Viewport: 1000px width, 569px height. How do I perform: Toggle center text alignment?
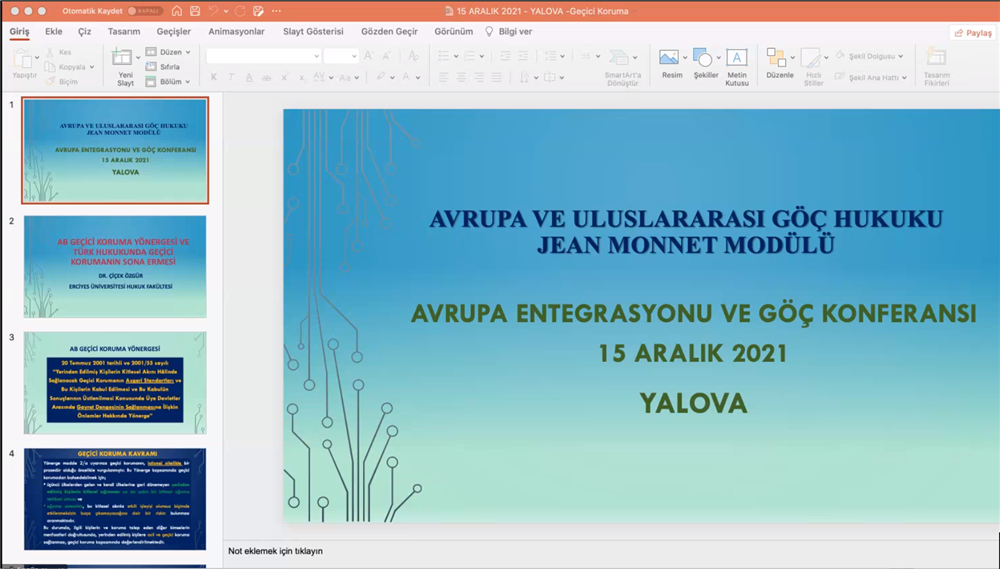click(x=461, y=77)
